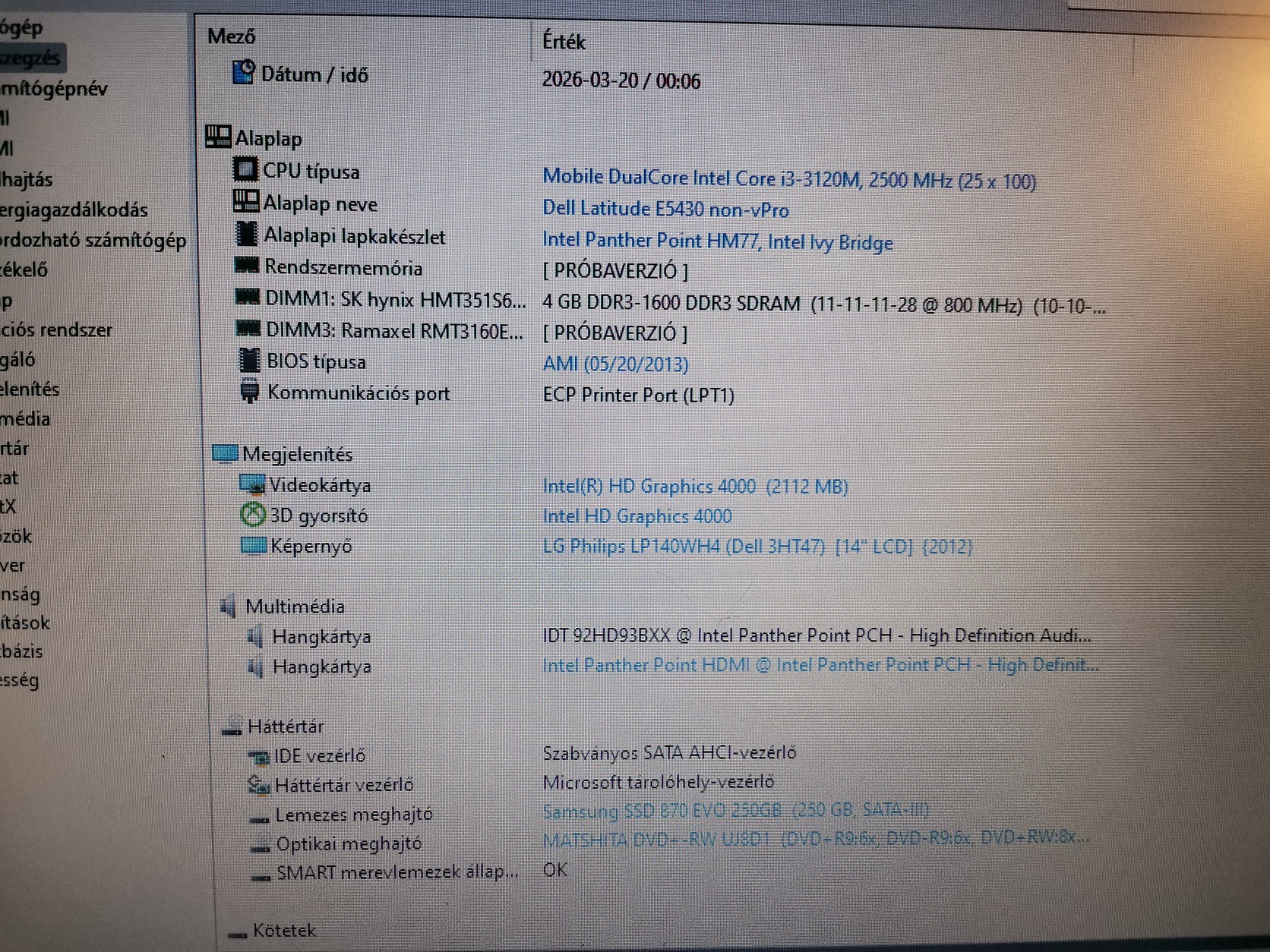
Task: Follow the Intel Panther Point HM77 chipset link
Action: tap(718, 241)
